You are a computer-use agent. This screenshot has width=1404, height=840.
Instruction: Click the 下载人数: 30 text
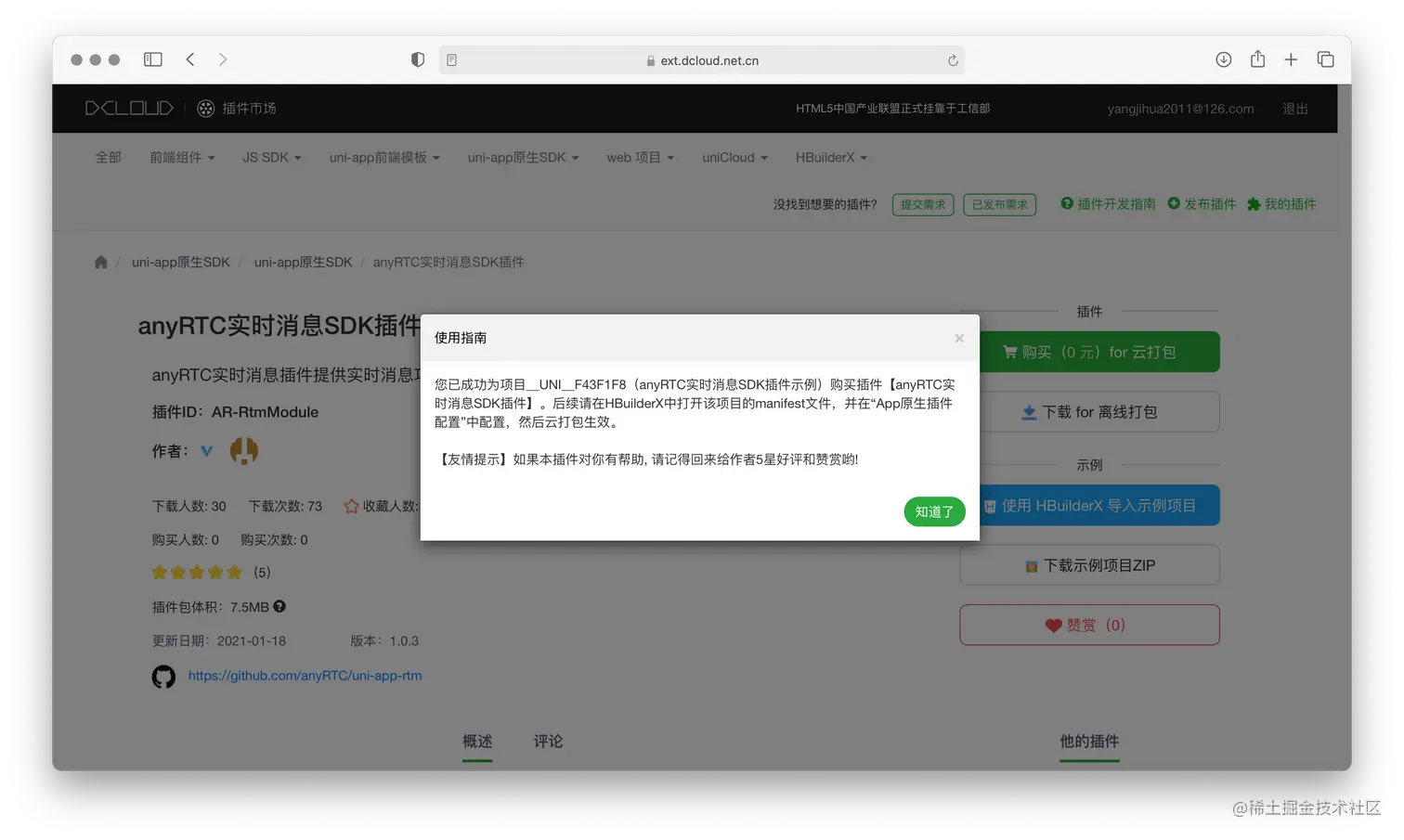tap(188, 506)
